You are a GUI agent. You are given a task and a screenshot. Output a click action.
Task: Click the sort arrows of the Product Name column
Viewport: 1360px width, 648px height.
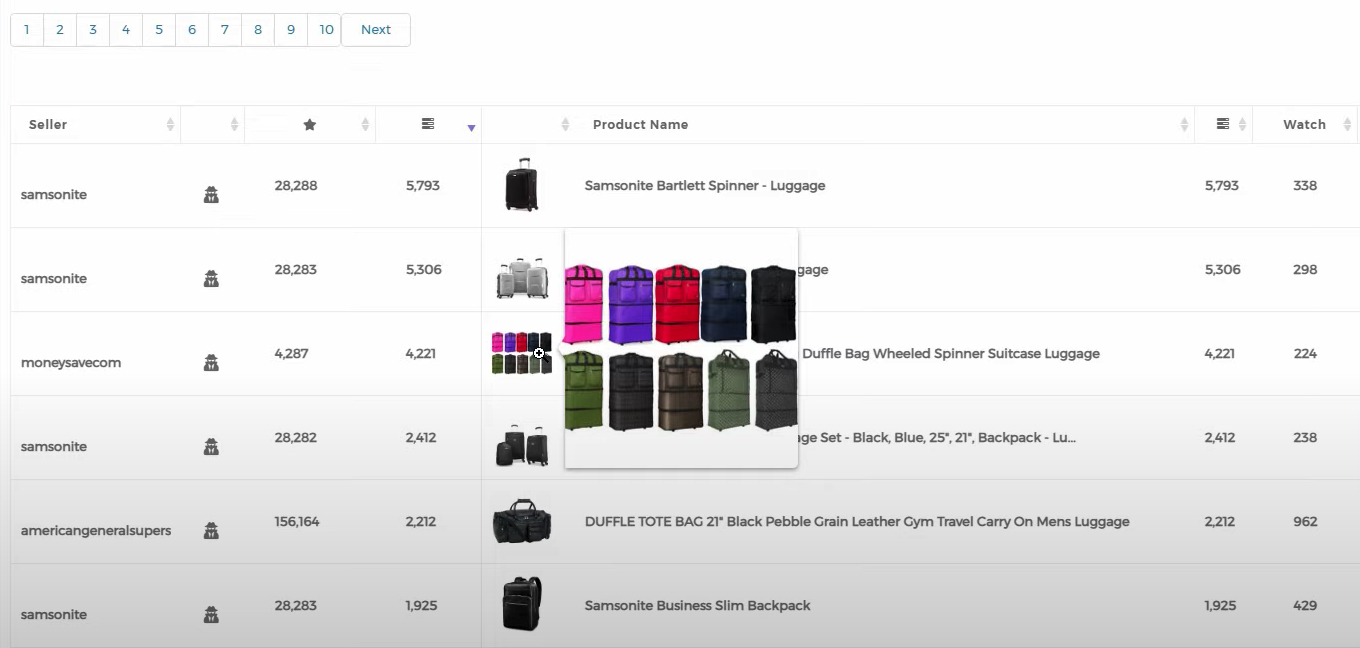1184,124
